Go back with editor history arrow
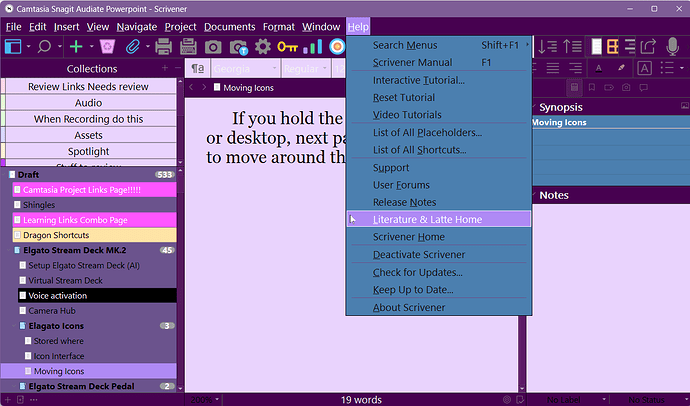This screenshot has height=406, width=690. [191, 88]
